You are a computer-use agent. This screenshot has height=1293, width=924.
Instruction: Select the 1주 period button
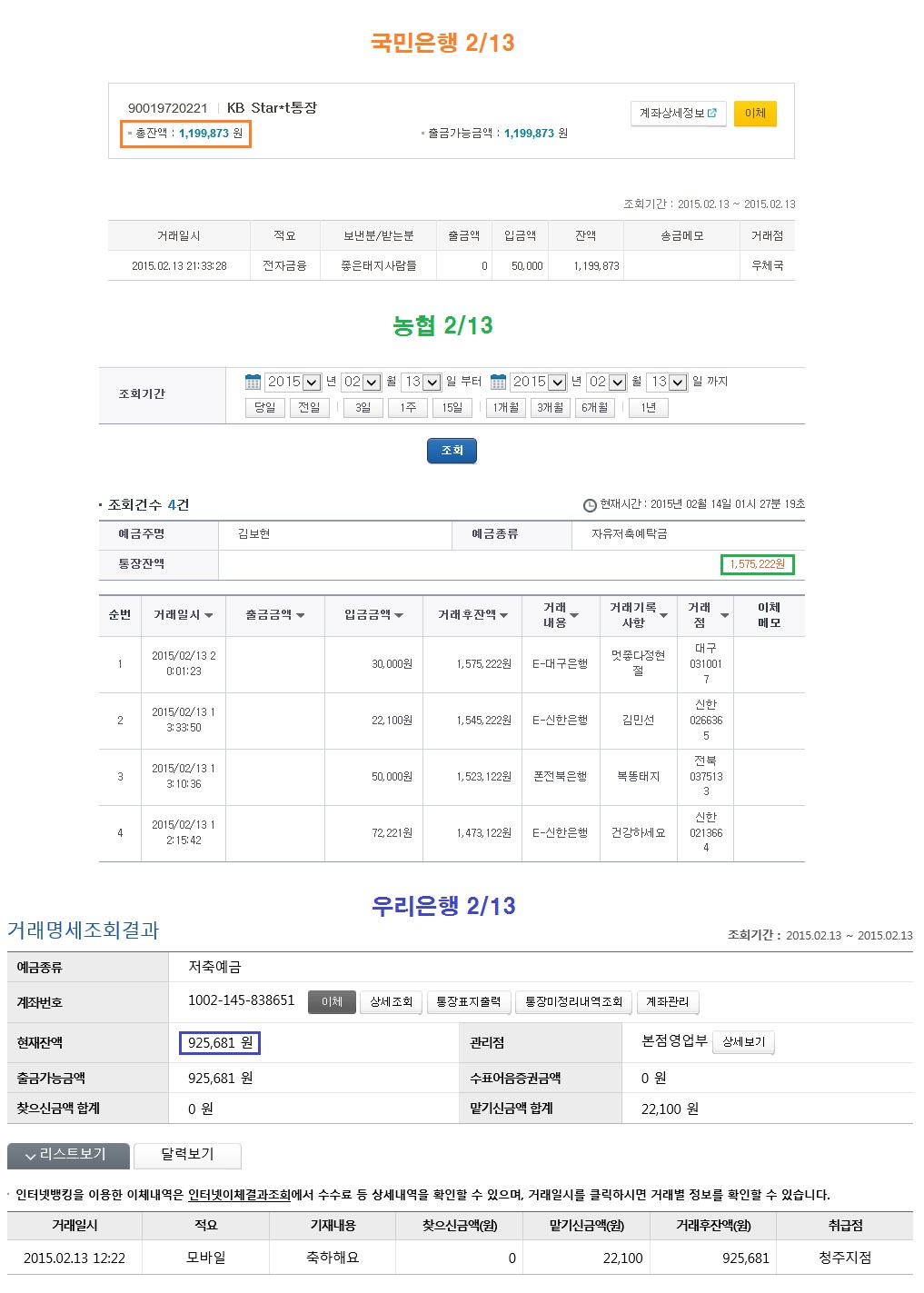pos(408,408)
